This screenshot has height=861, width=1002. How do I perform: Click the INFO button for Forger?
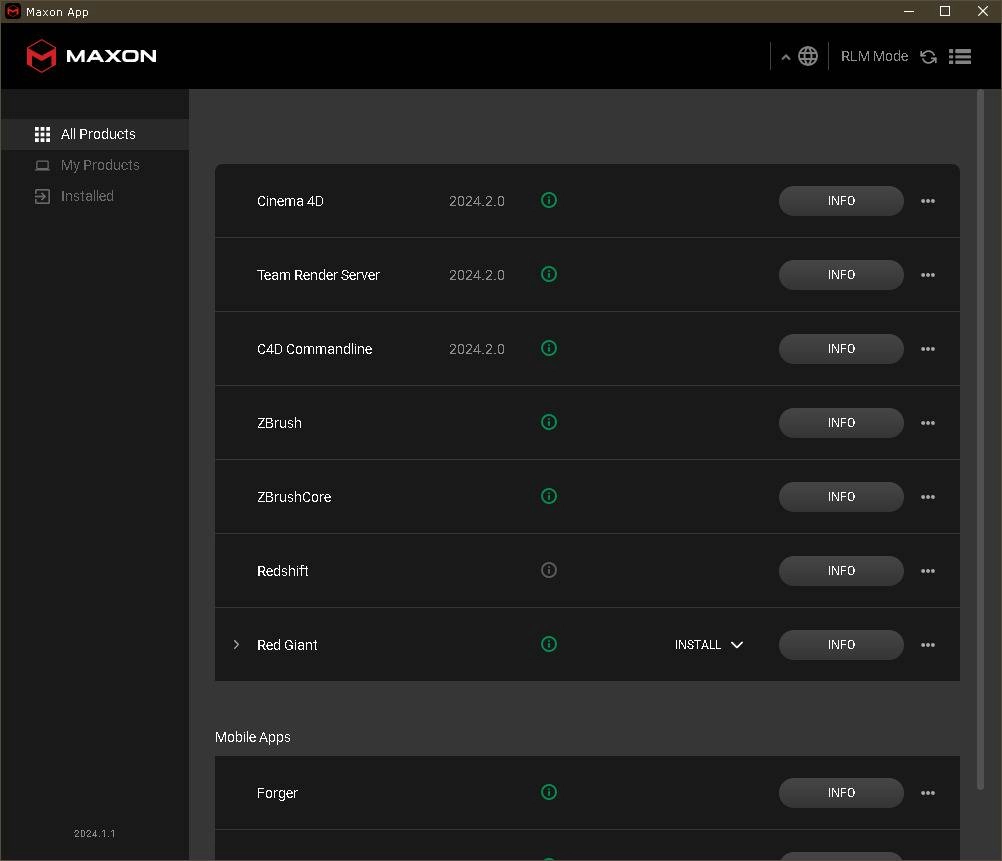(841, 793)
